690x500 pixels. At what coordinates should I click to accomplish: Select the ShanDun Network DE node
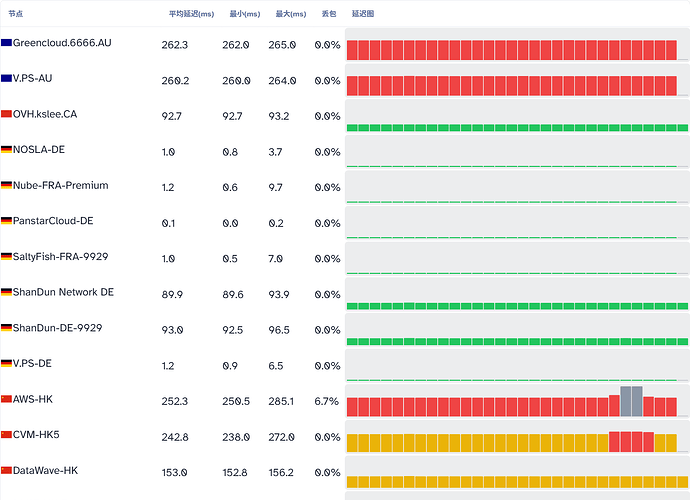point(63,292)
